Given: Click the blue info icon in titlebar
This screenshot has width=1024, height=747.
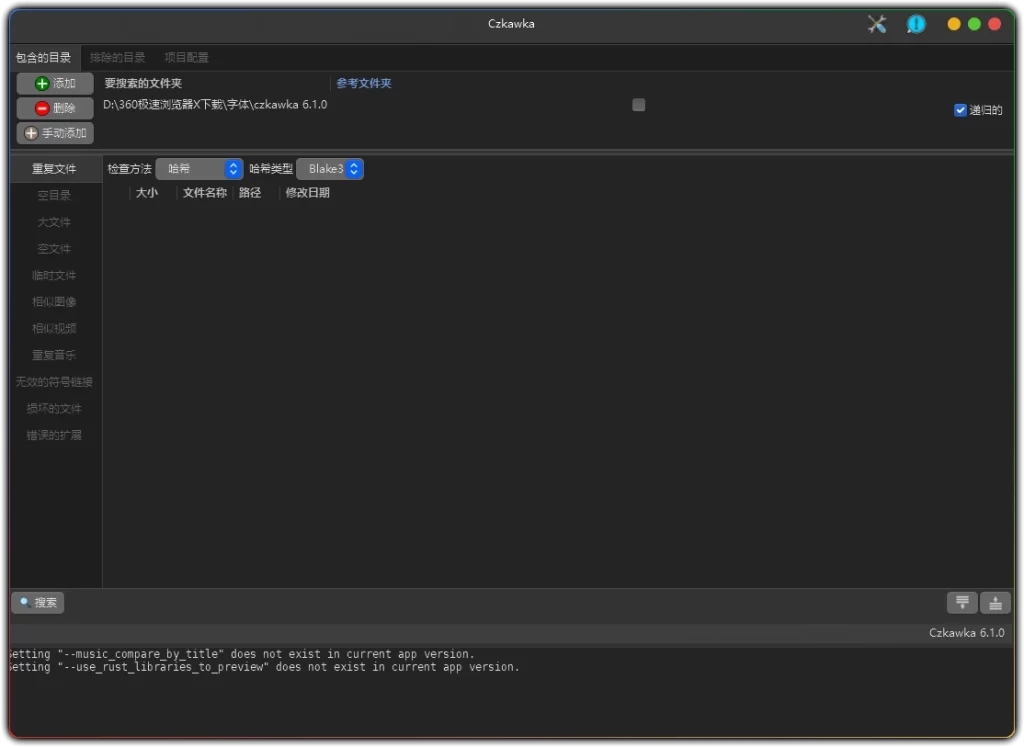Looking at the screenshot, I should (916, 24).
